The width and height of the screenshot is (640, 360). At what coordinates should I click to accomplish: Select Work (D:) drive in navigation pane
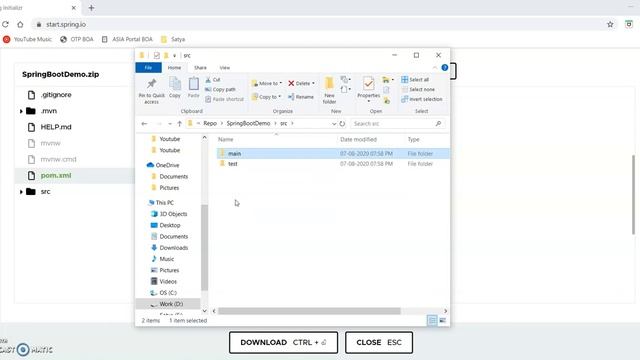168,304
